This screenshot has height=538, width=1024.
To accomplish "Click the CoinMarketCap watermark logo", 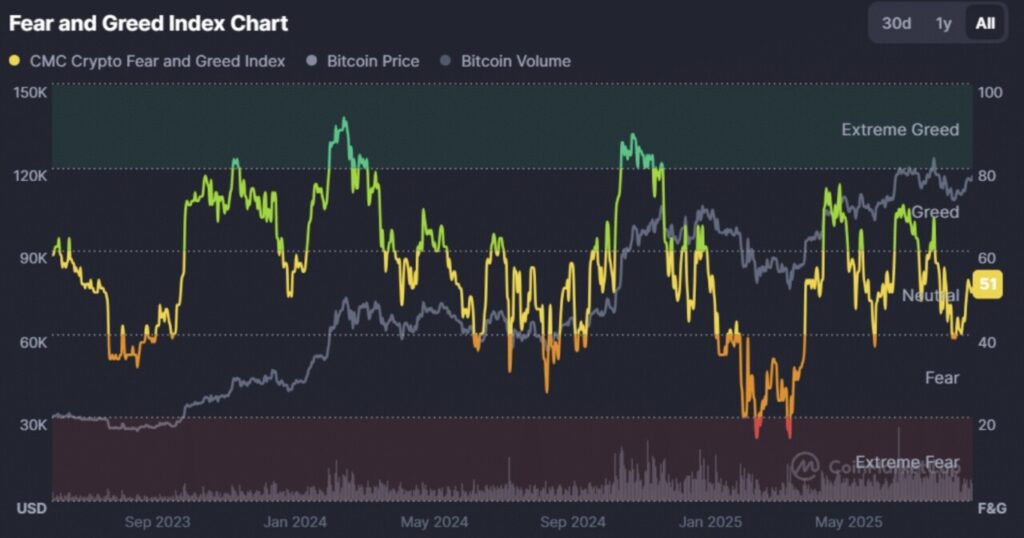I will 805,465.
